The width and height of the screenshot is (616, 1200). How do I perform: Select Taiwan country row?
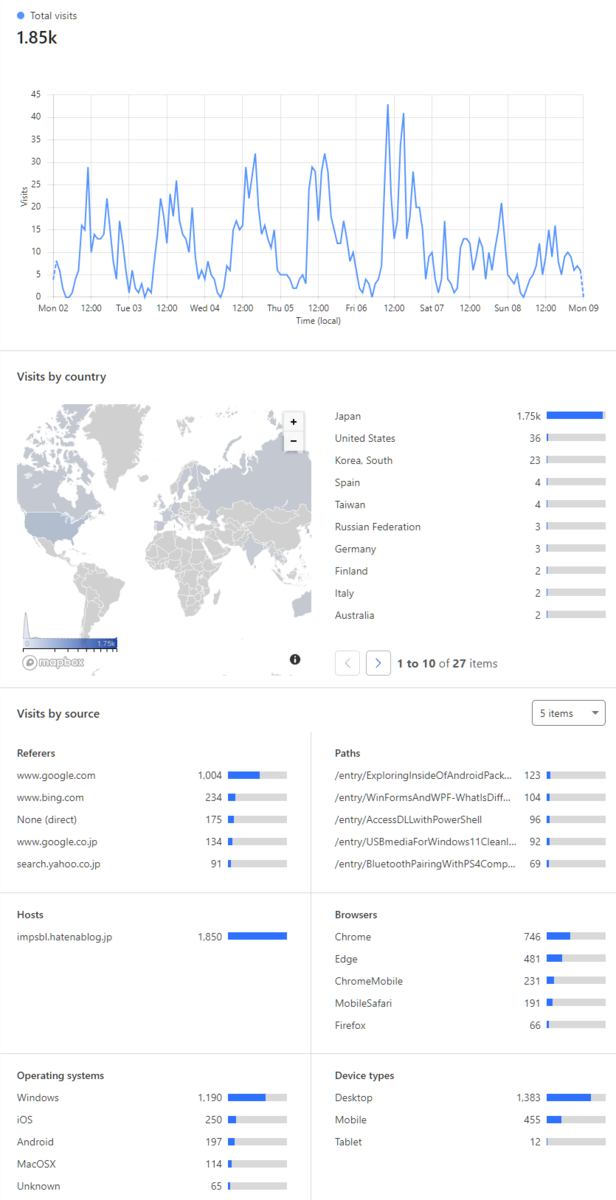(x=470, y=504)
